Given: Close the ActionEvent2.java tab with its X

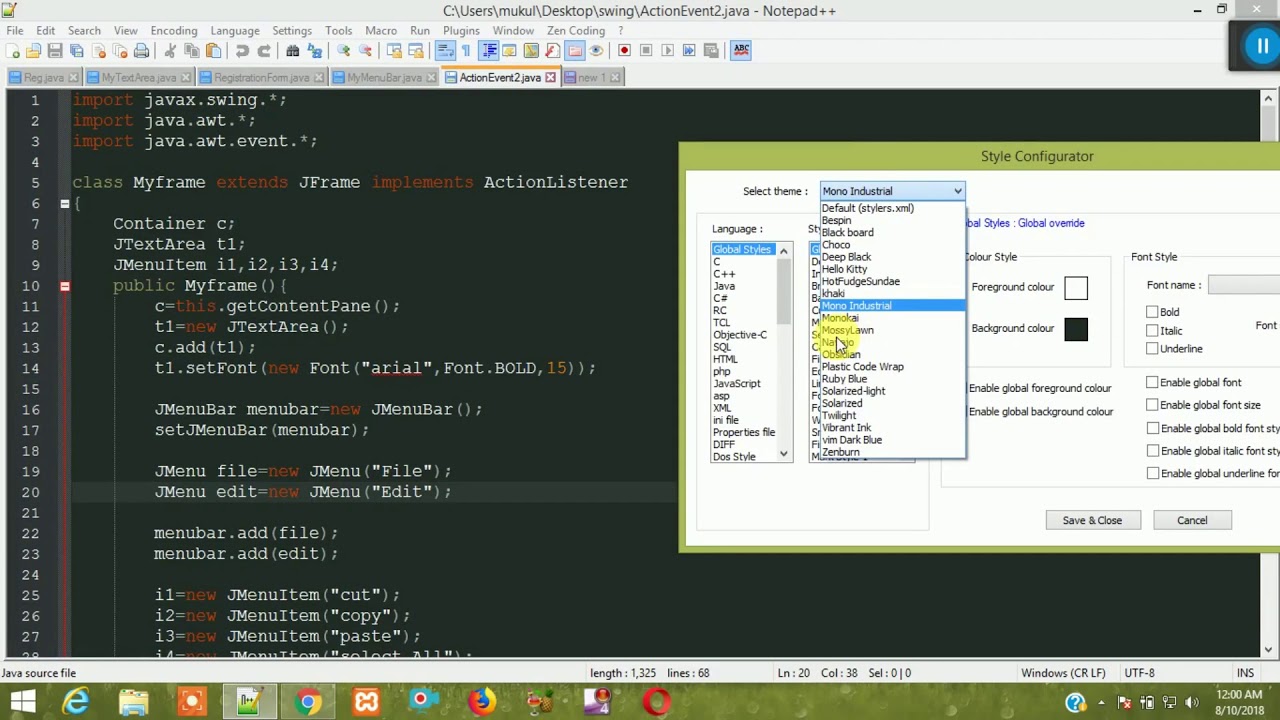Looking at the screenshot, I should [x=550, y=77].
